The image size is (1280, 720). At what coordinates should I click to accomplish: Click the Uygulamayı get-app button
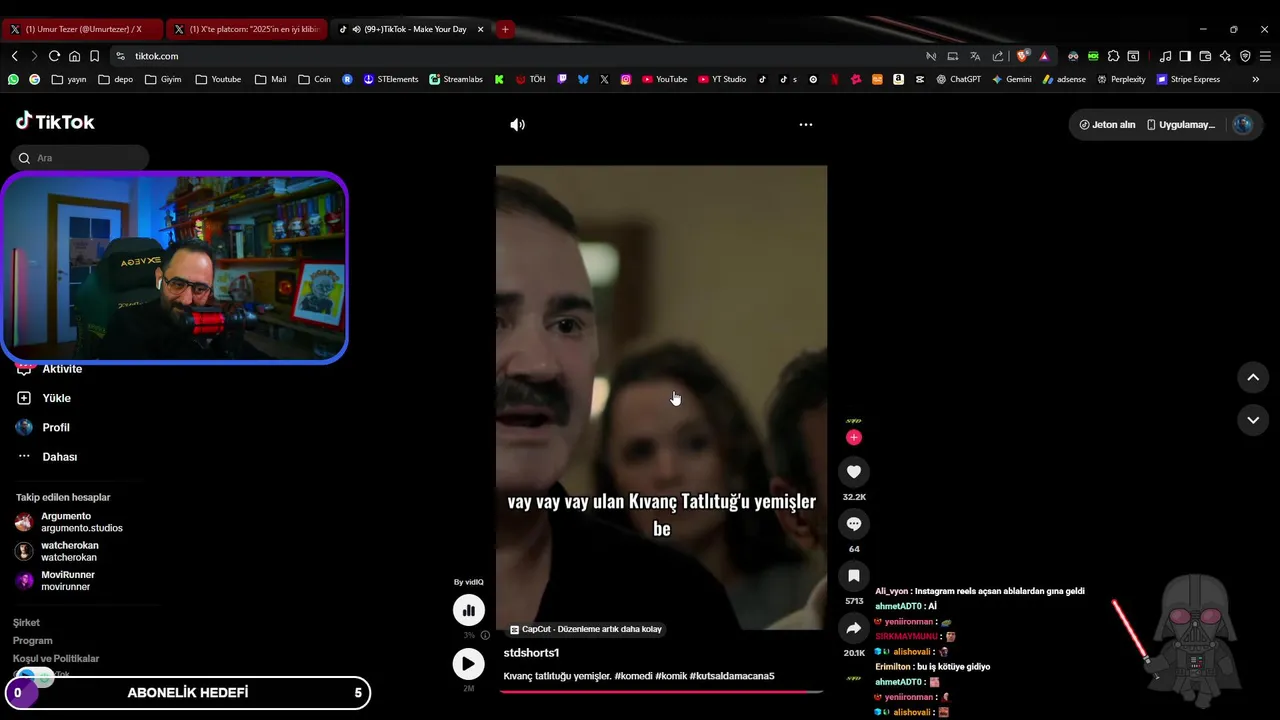click(x=1181, y=125)
